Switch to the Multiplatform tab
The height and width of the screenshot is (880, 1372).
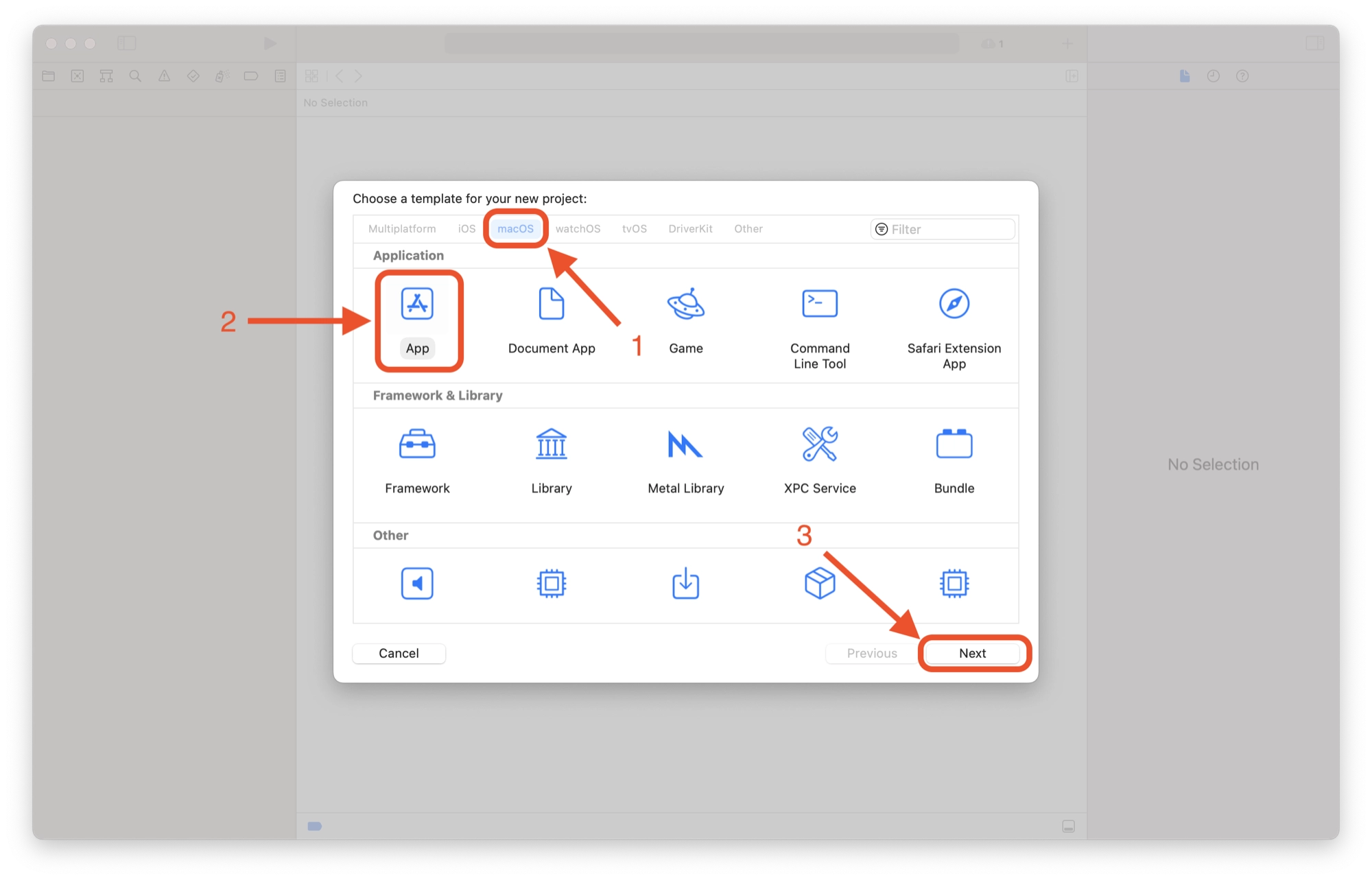coord(402,229)
